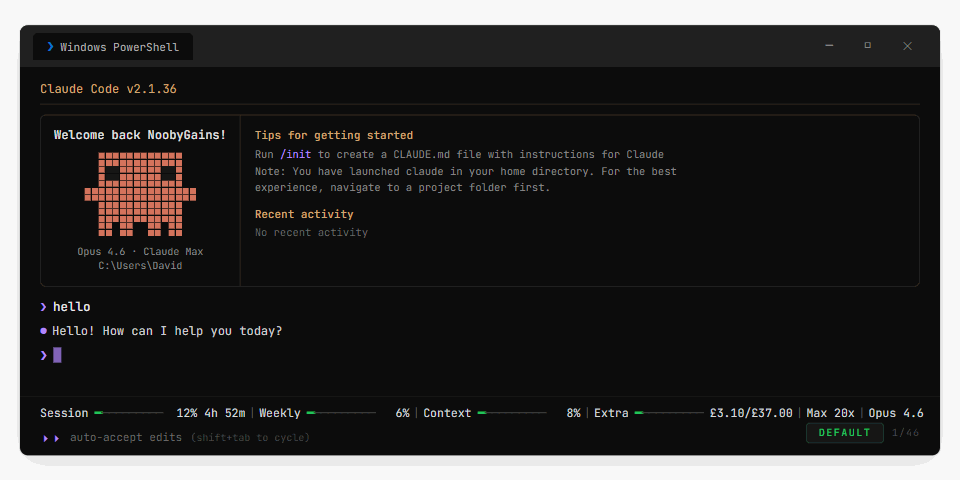Click the Context usage progress bar
960x480 pixels.
pyautogui.click(x=512, y=413)
